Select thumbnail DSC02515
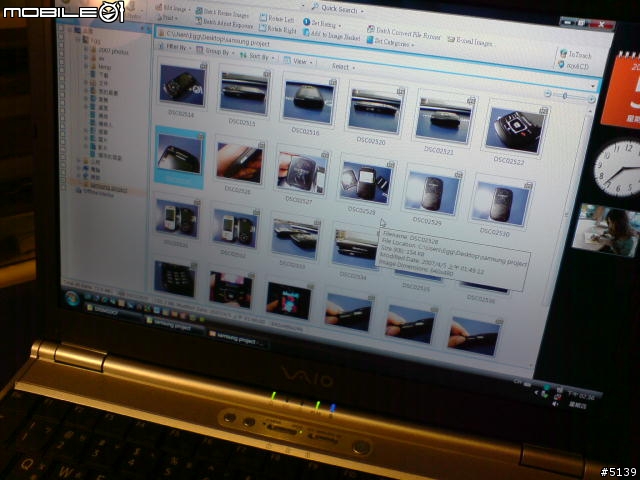 (244, 93)
